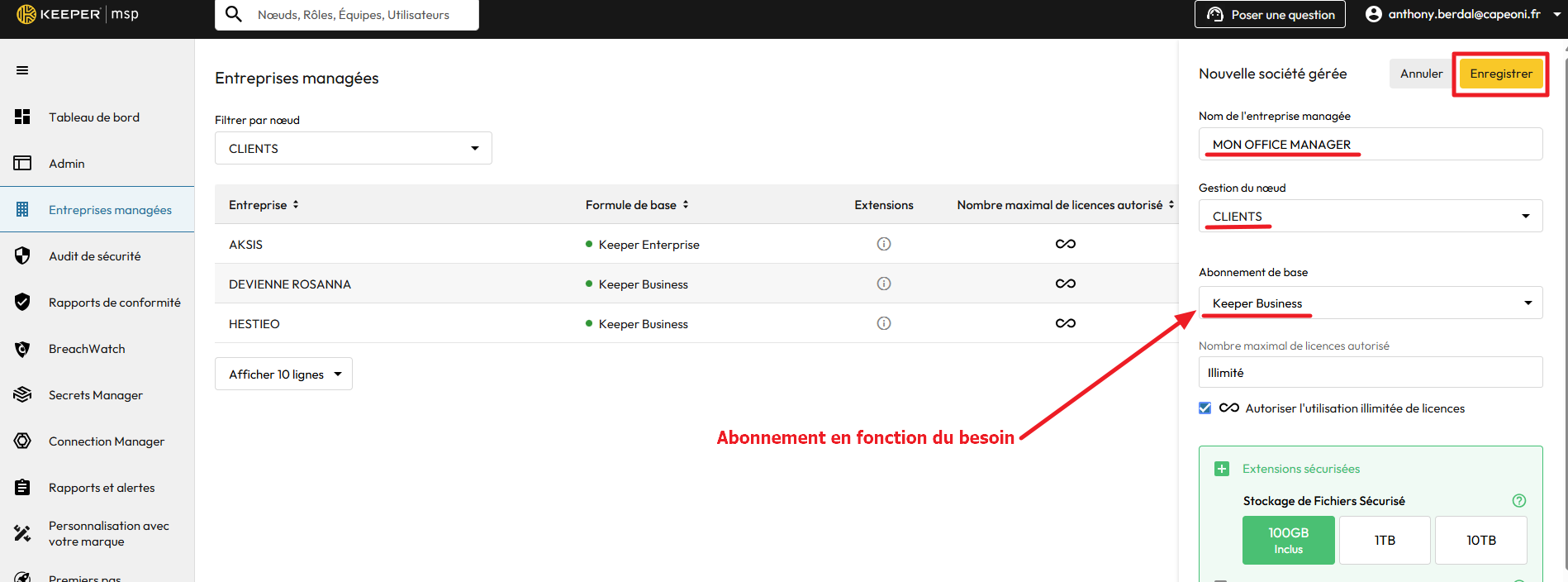
Task: Click the Extensions sécurisées heading
Action: (1301, 469)
